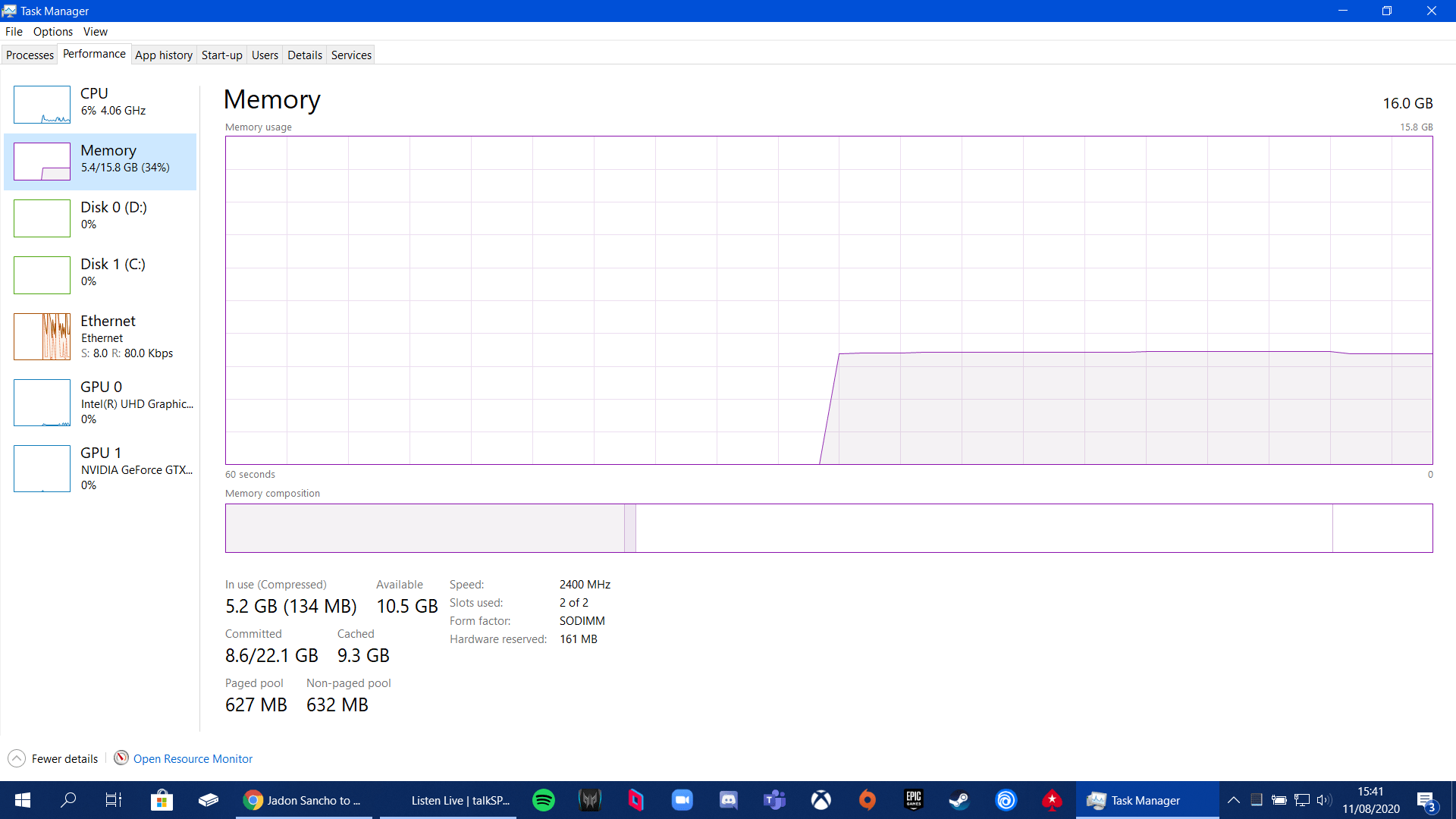The image size is (1456, 819).
Task: Click the volume icon in system tray
Action: [1323, 800]
